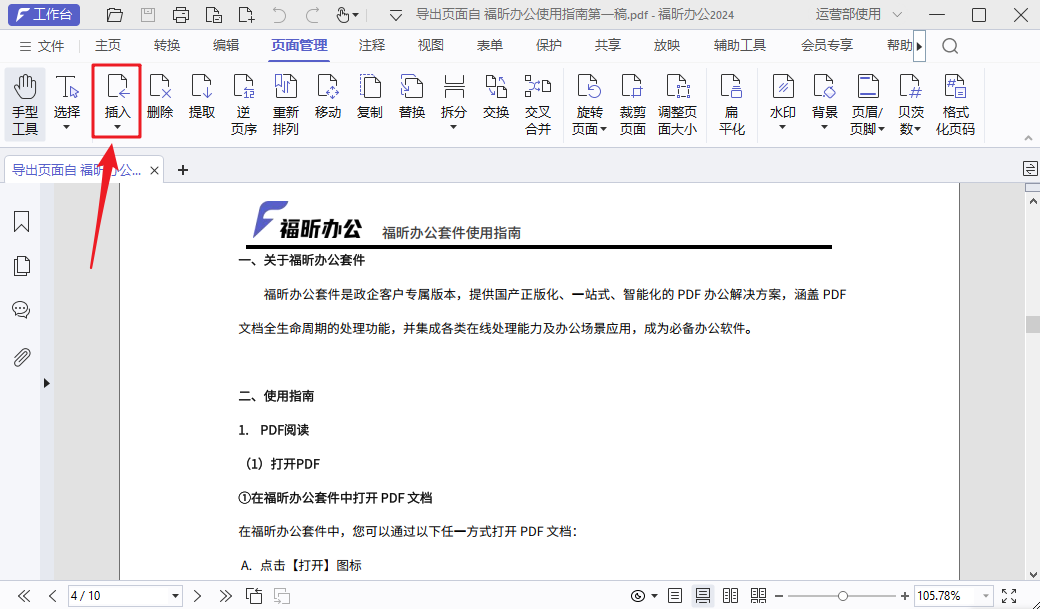Switch to single page view mode
1040x609 pixels.
pyautogui.click(x=675, y=596)
